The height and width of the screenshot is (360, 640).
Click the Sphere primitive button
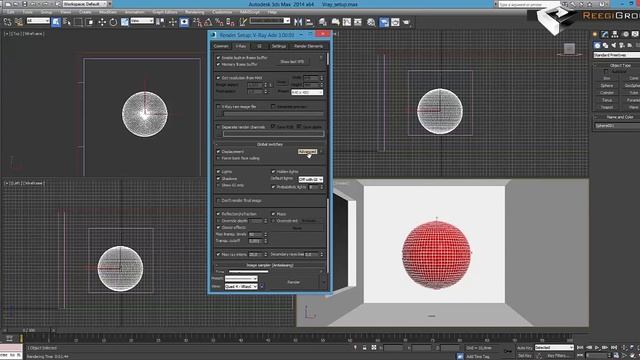coord(607,86)
